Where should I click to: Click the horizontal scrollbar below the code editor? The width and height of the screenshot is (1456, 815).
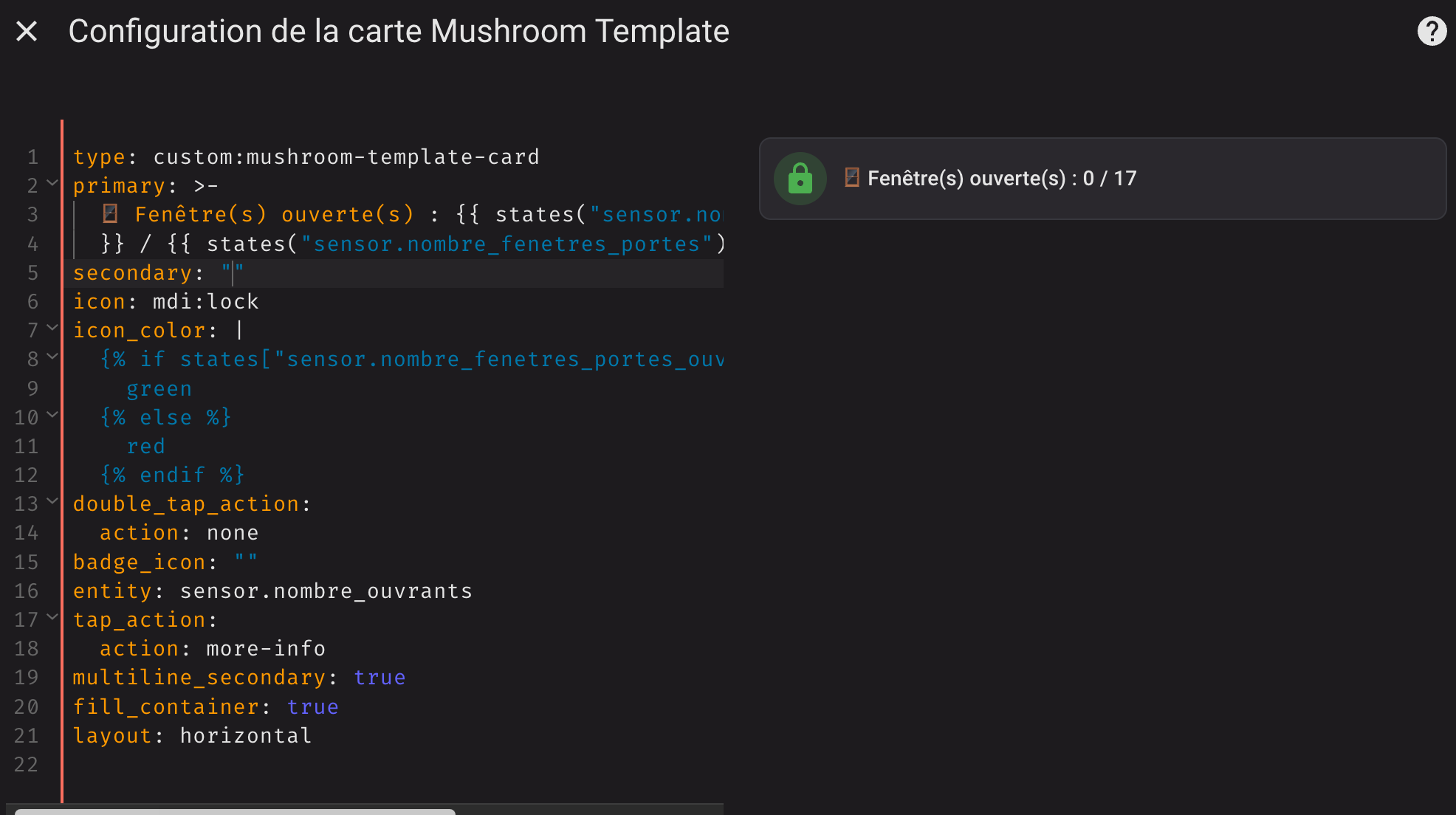pyautogui.click(x=235, y=811)
